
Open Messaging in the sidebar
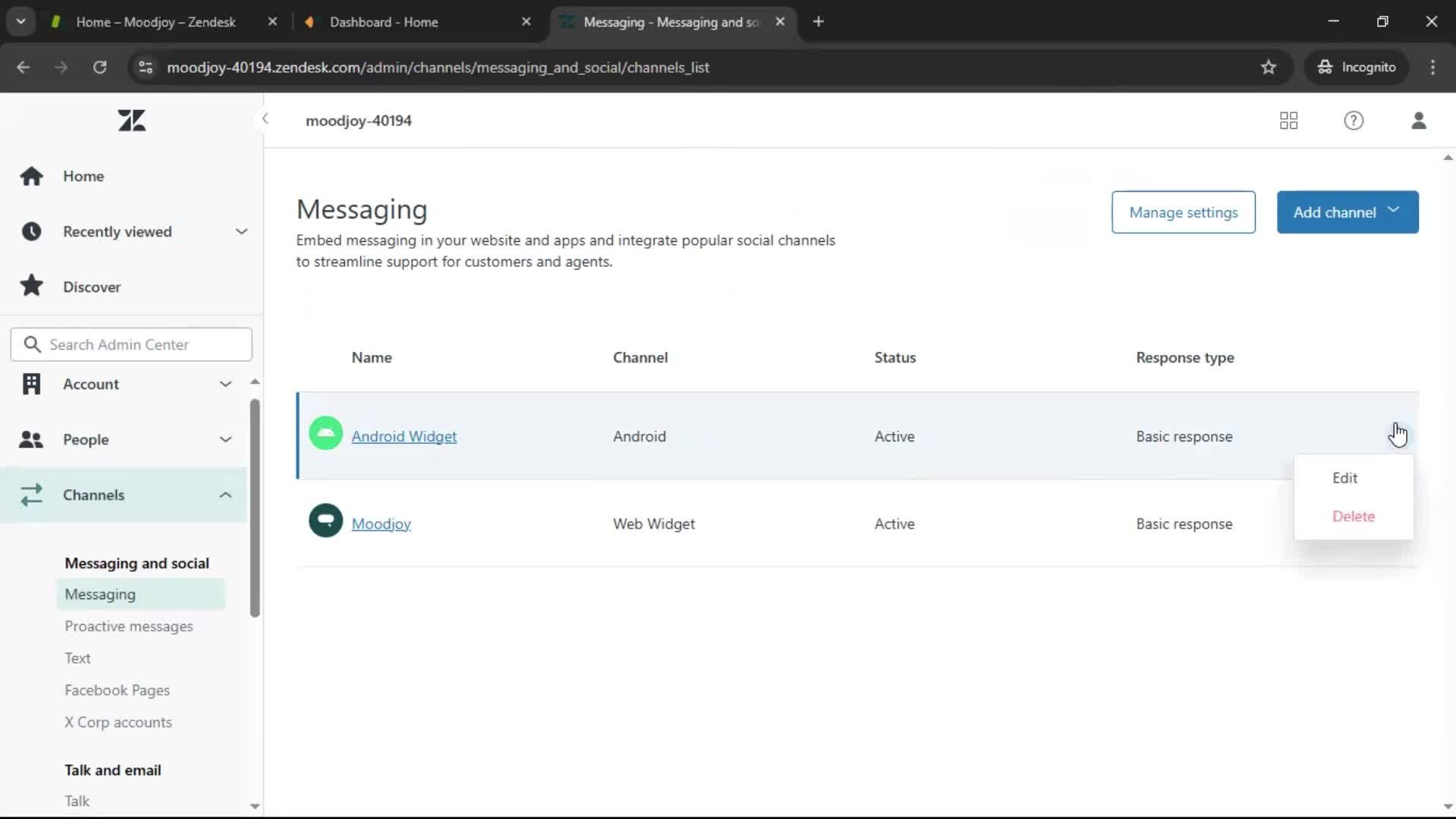[x=140, y=595]
